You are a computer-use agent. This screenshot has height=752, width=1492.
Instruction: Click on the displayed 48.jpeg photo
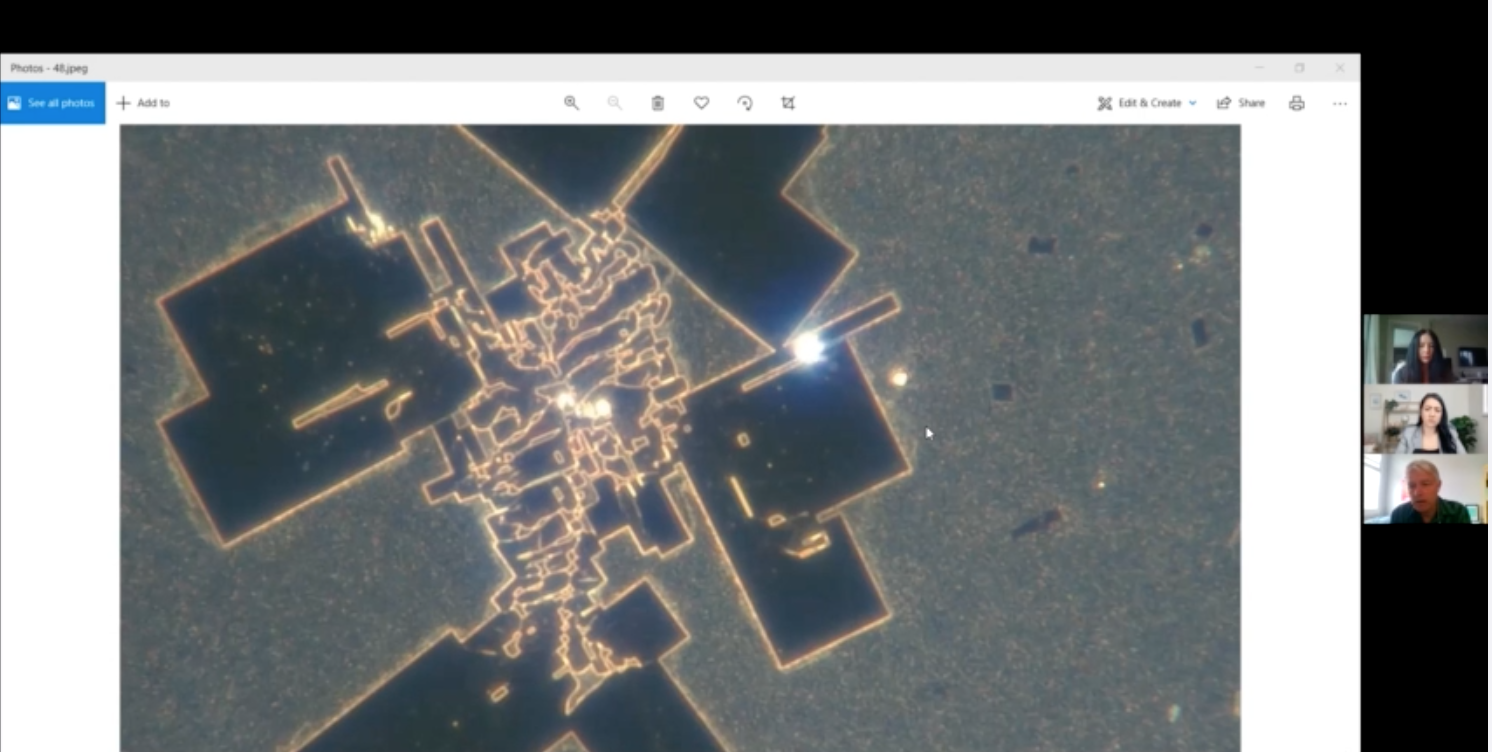pos(680,438)
